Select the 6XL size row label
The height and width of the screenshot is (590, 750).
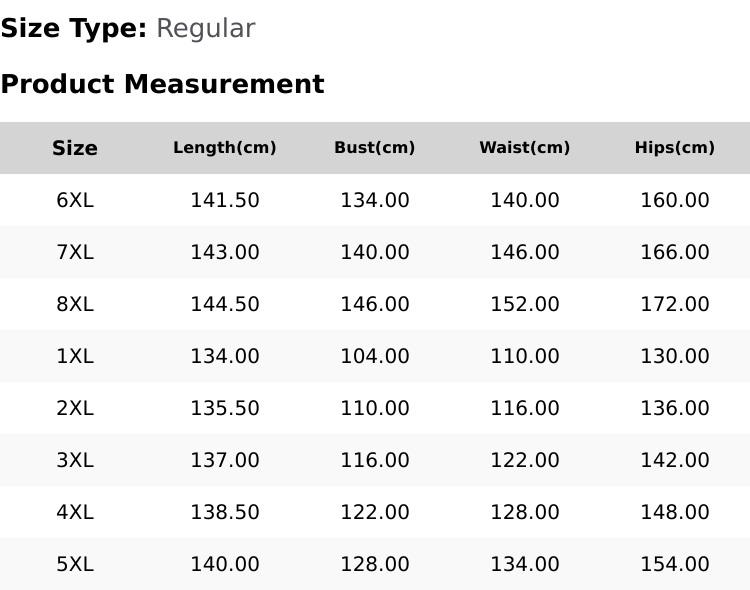click(x=75, y=200)
